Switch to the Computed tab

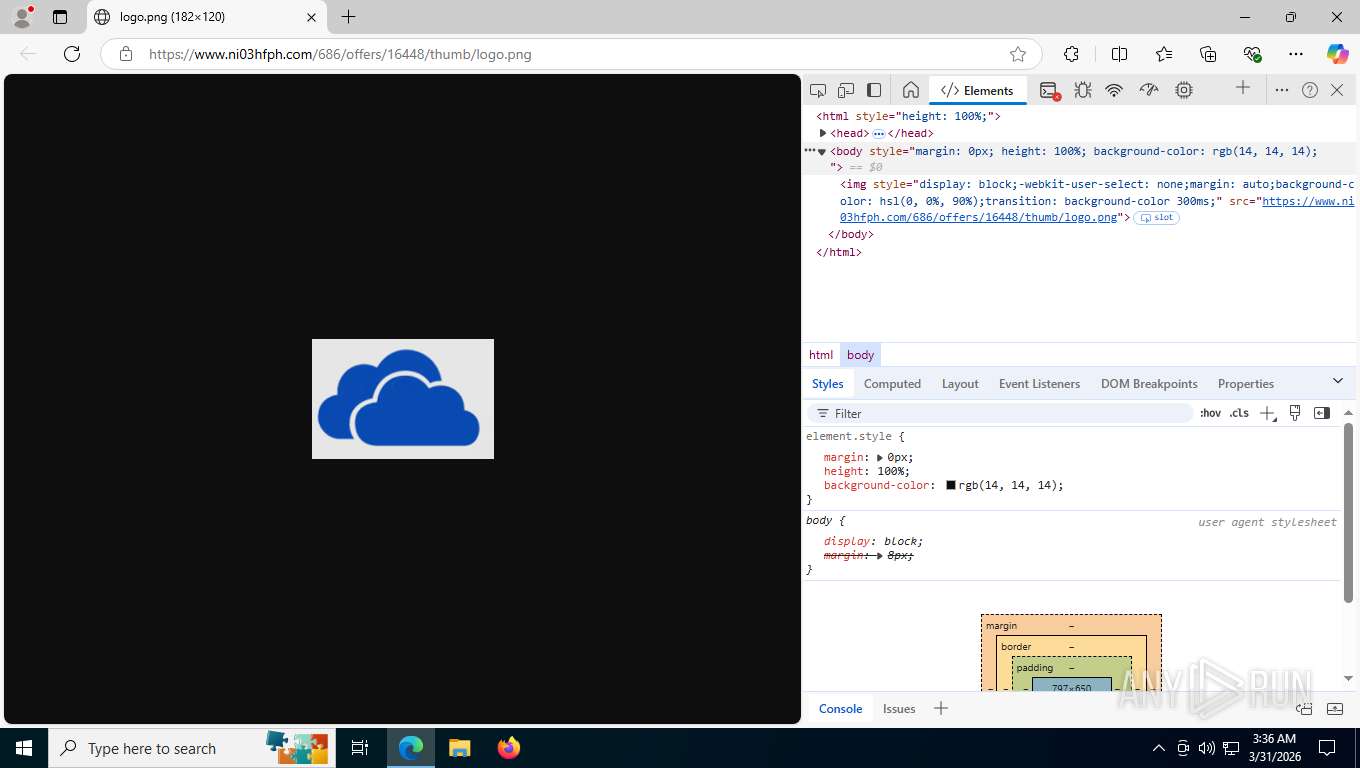(892, 384)
